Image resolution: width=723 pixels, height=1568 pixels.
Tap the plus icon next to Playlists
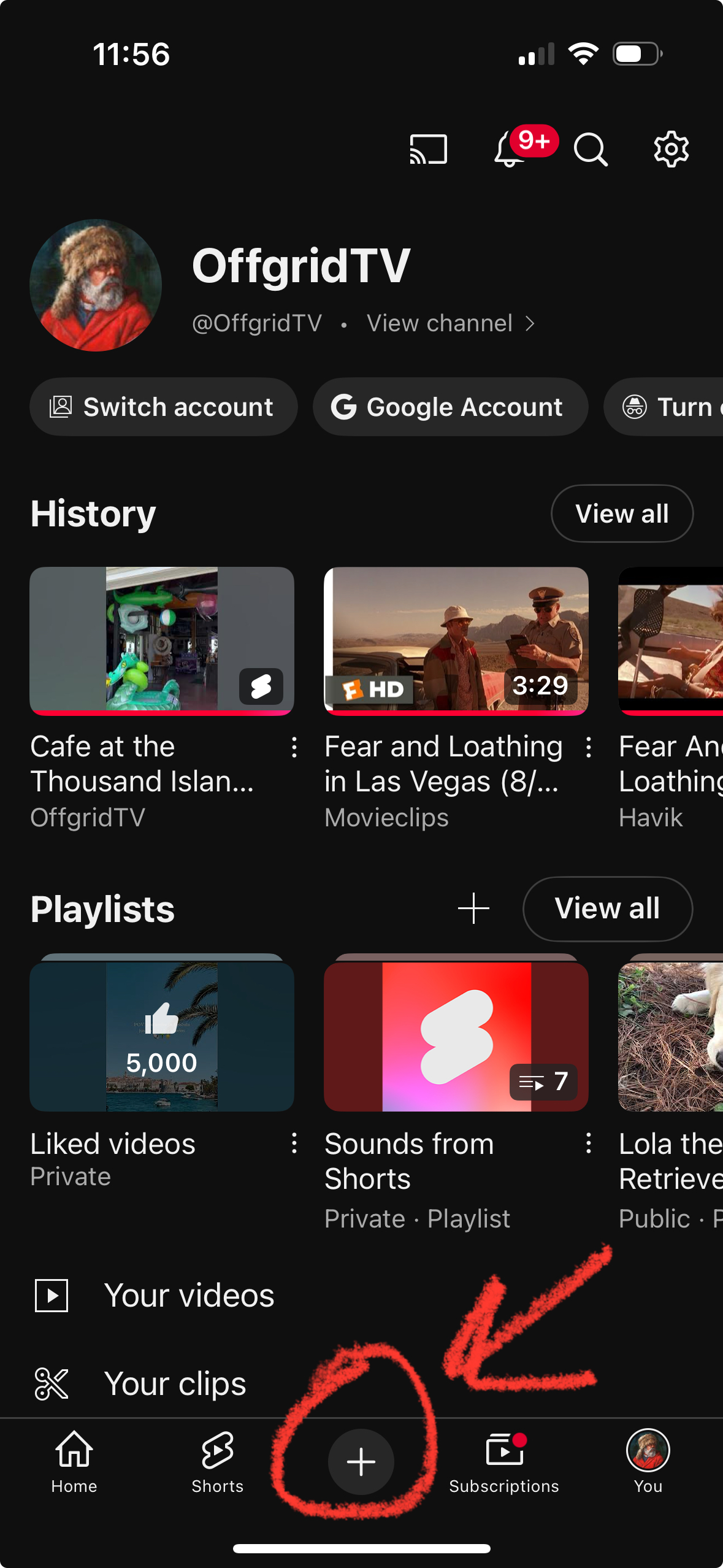473,909
